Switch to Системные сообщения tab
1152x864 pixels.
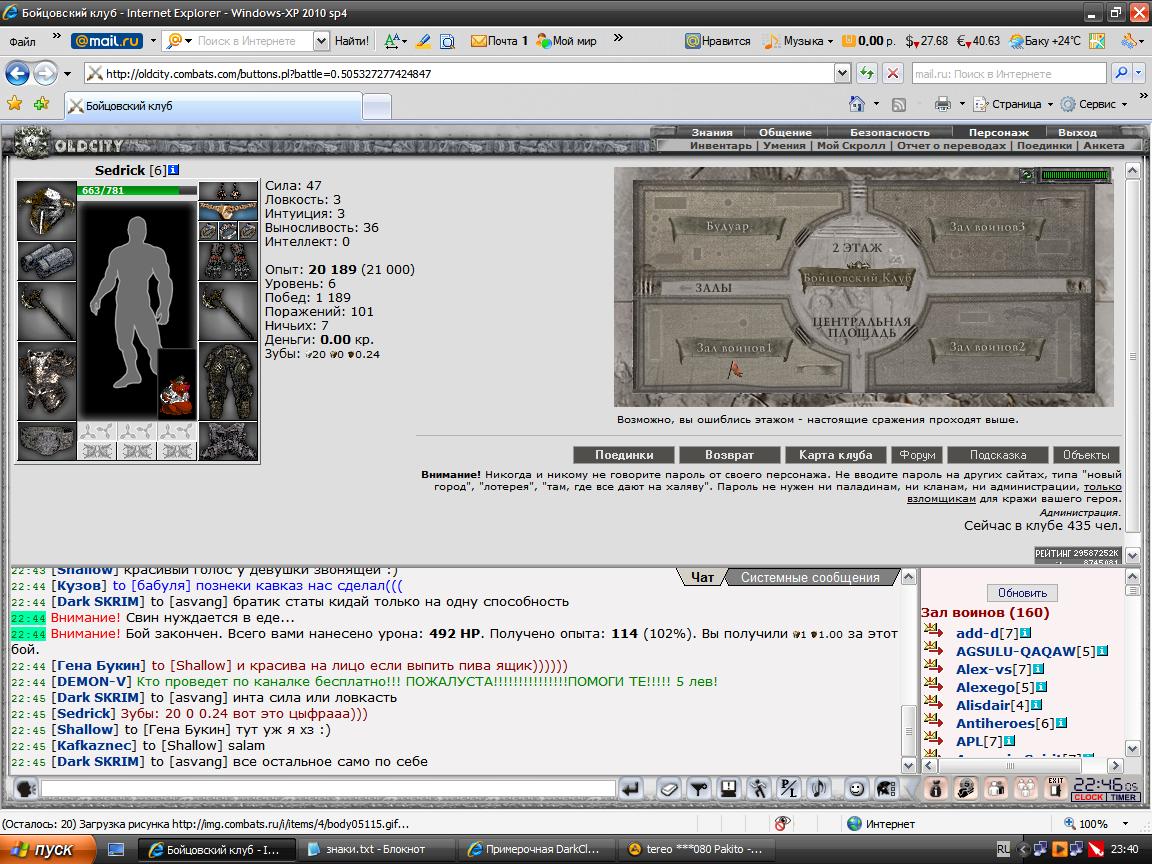point(810,577)
